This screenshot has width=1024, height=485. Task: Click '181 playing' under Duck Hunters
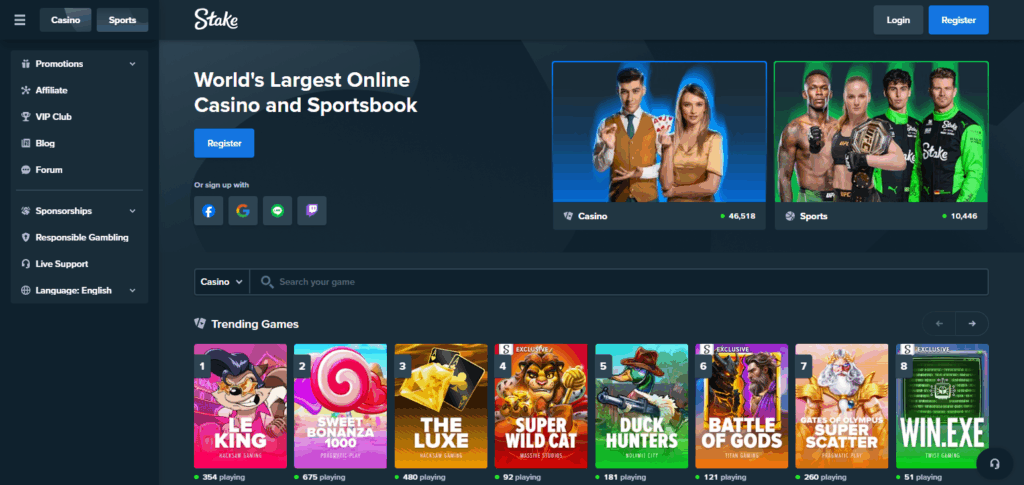point(624,477)
